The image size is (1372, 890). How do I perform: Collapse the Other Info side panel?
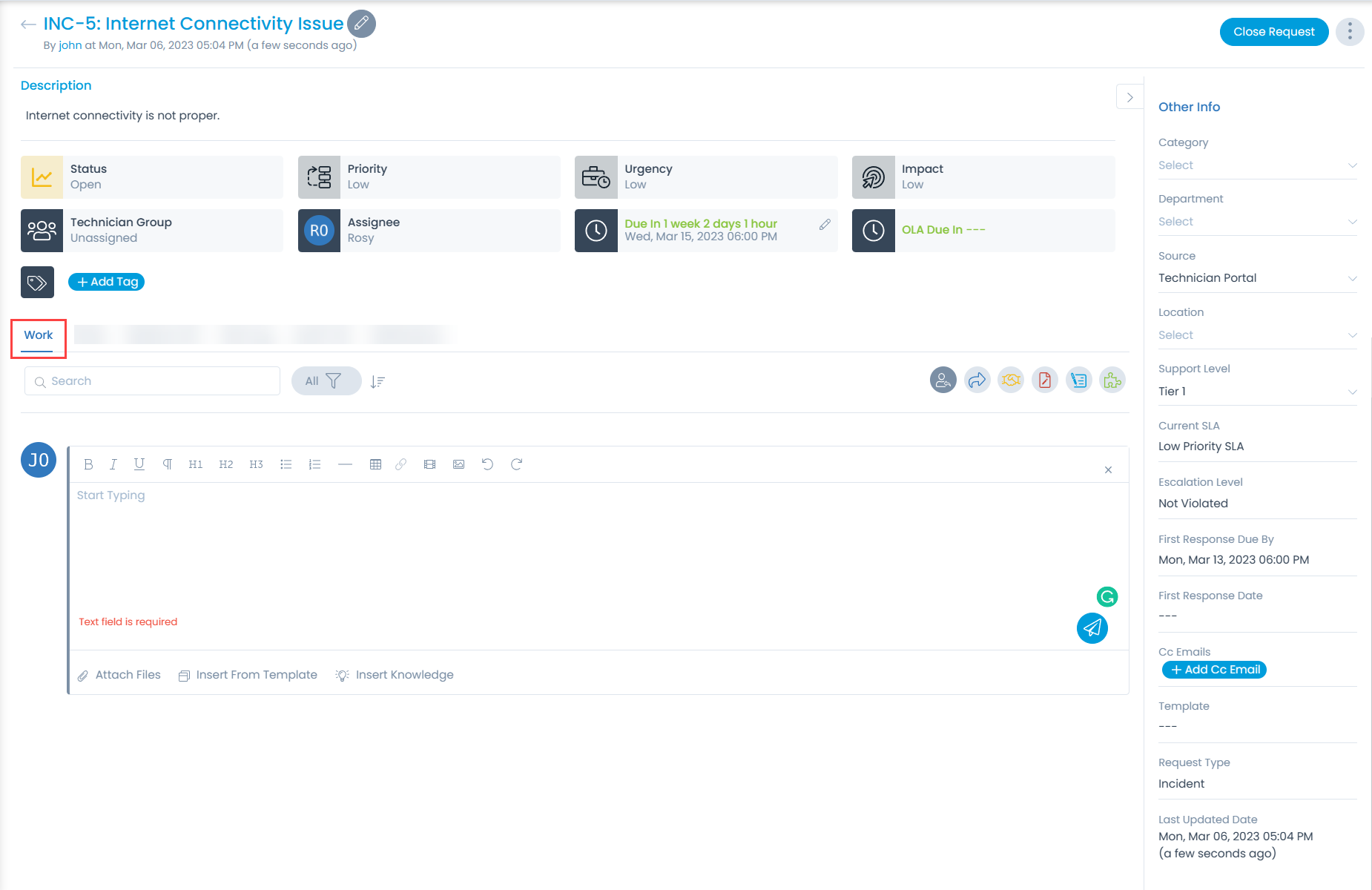tap(1129, 97)
